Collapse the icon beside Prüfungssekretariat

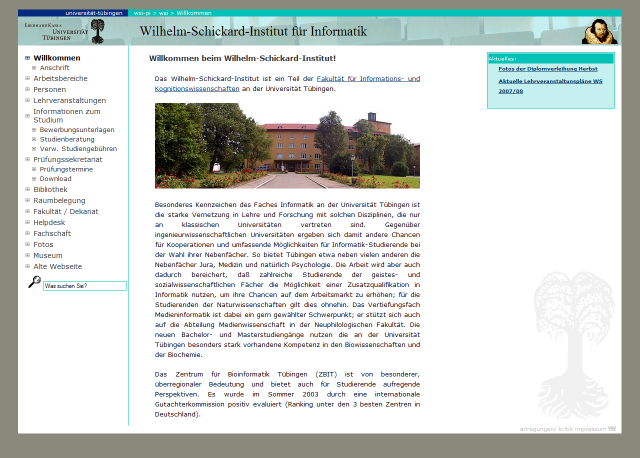pos(27,159)
